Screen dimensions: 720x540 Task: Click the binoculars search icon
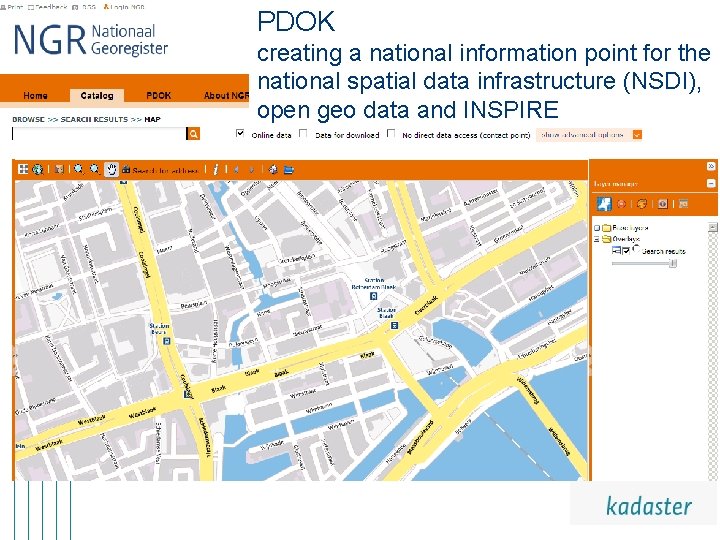tap(126, 169)
